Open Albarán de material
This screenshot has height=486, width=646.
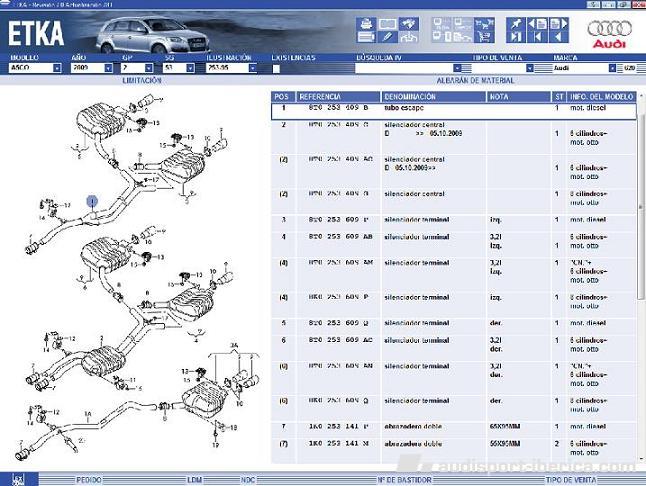click(475, 80)
